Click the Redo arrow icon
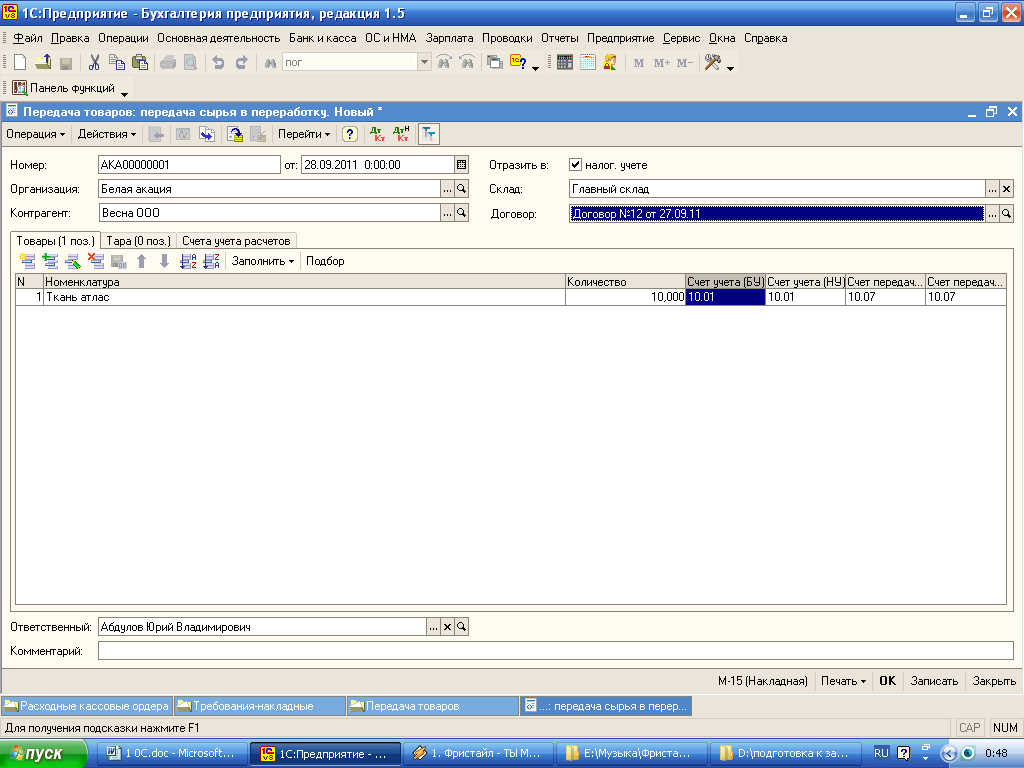 point(242,63)
